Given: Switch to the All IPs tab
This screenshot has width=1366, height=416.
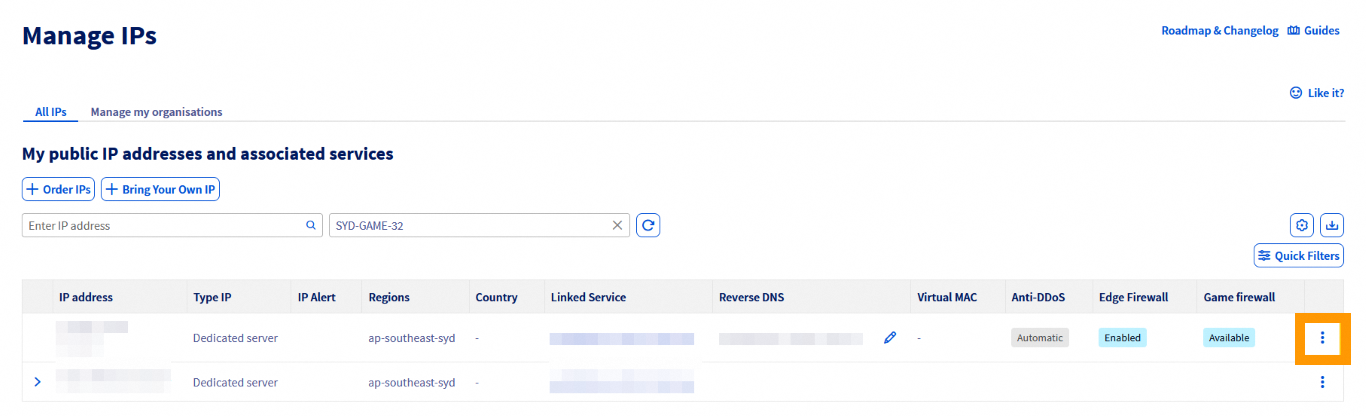Looking at the screenshot, I should click(x=50, y=112).
